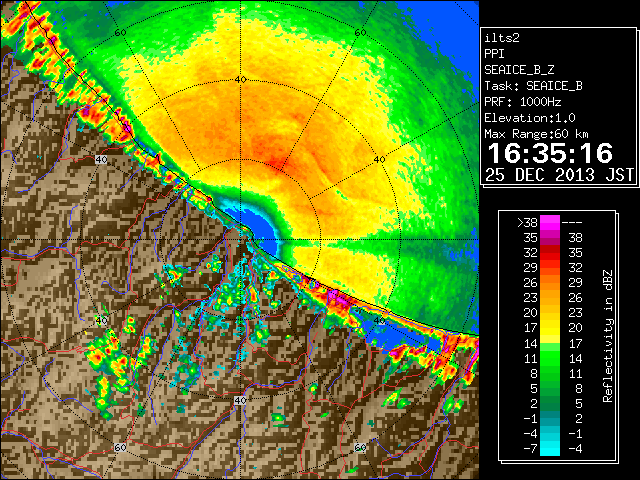
Task: Click the "Max Range:60 km" line
Action: (536, 134)
